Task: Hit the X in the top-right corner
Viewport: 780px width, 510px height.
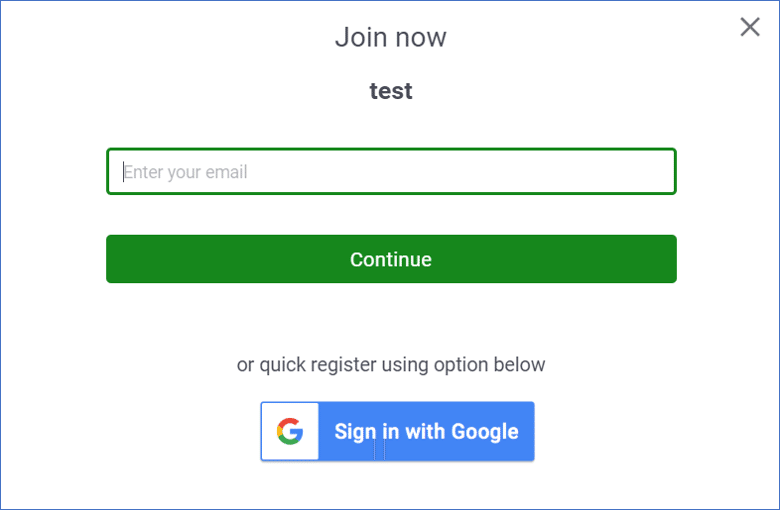Action: pyautogui.click(x=750, y=27)
